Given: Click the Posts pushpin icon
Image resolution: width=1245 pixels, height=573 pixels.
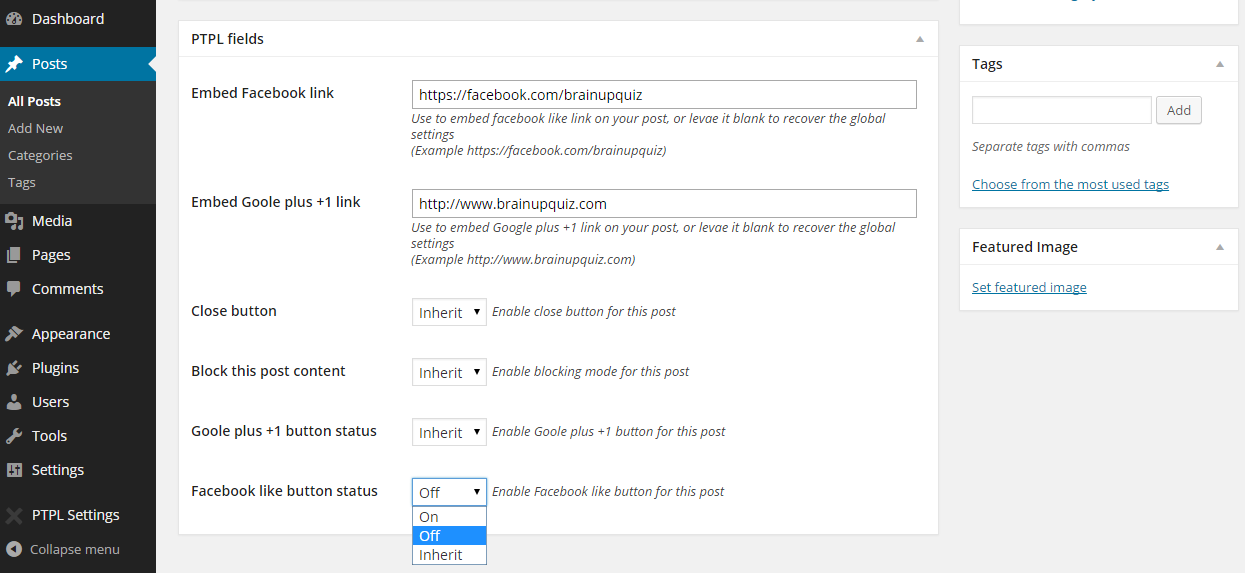Looking at the screenshot, I should point(14,64).
